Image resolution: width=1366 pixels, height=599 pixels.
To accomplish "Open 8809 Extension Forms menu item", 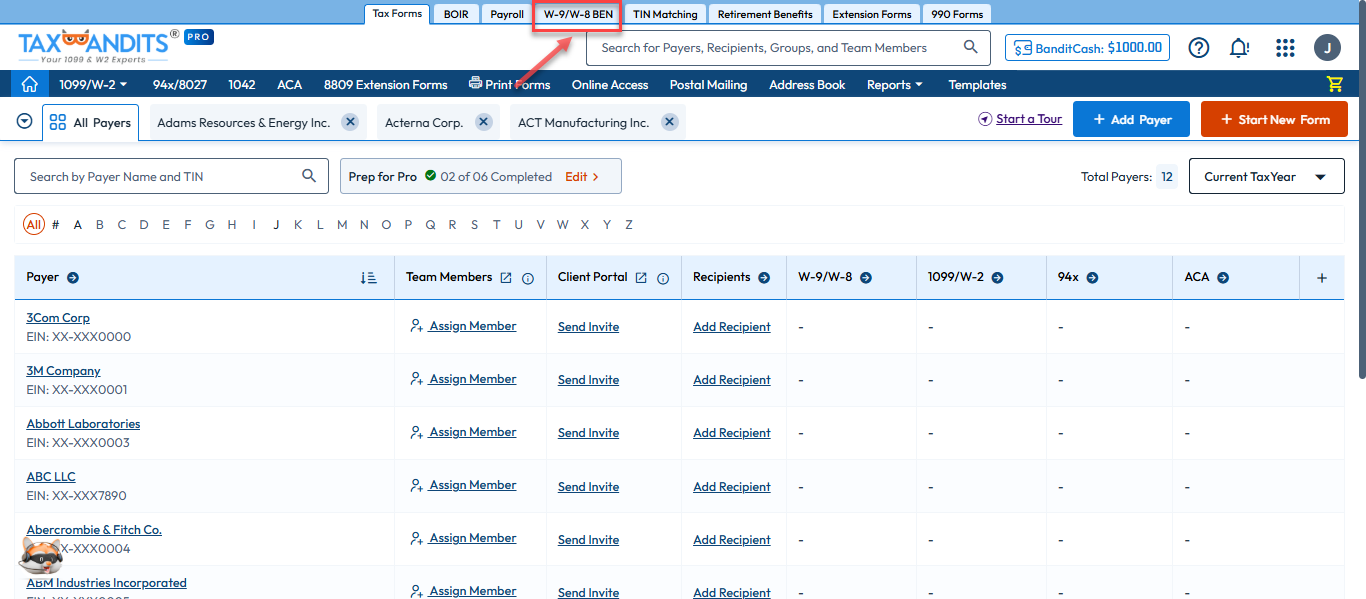I will click(385, 84).
